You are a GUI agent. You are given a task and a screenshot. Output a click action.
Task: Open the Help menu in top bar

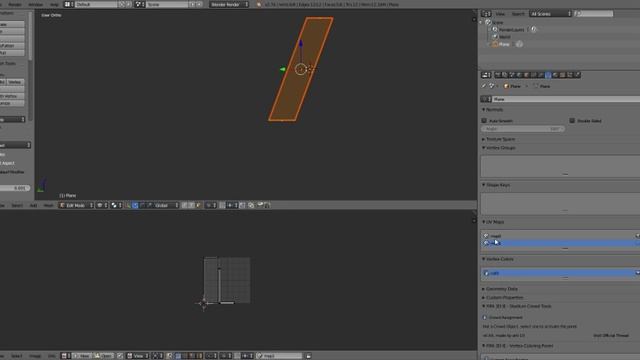[x=54, y=4]
